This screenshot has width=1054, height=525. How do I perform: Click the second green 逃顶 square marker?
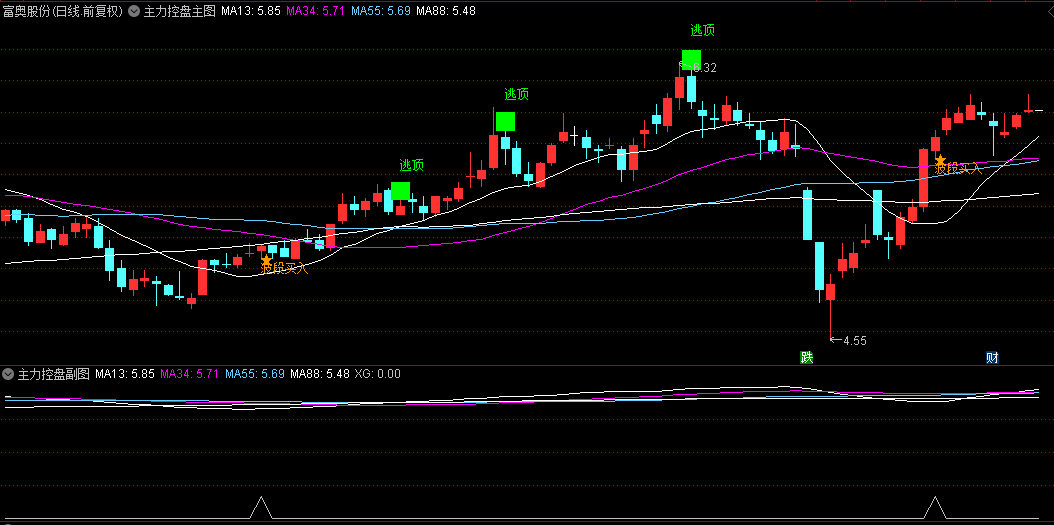[x=505, y=121]
